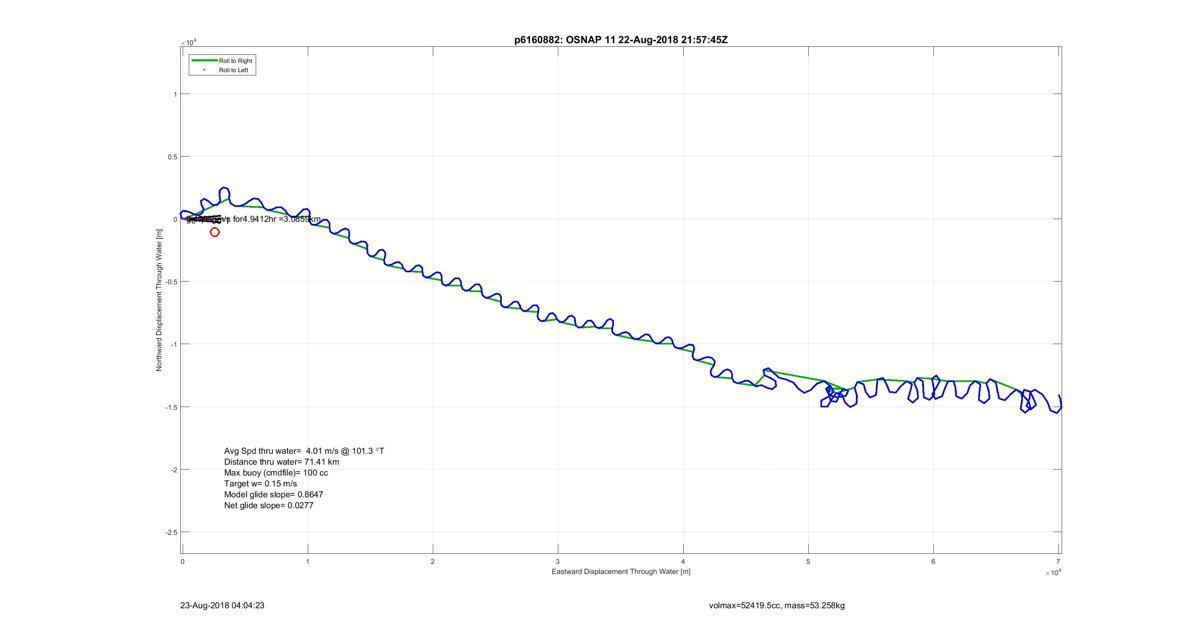
Task: Click the y-axis tick label '-2.5'
Action: [171, 532]
